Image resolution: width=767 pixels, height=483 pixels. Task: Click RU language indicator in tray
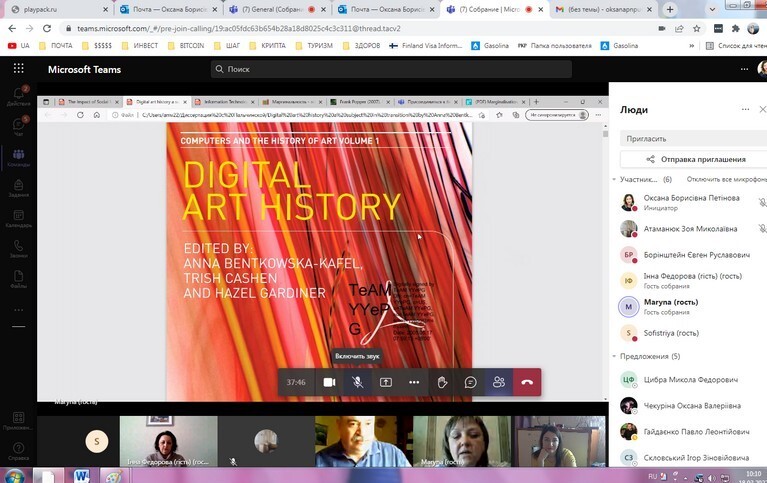(x=653, y=476)
